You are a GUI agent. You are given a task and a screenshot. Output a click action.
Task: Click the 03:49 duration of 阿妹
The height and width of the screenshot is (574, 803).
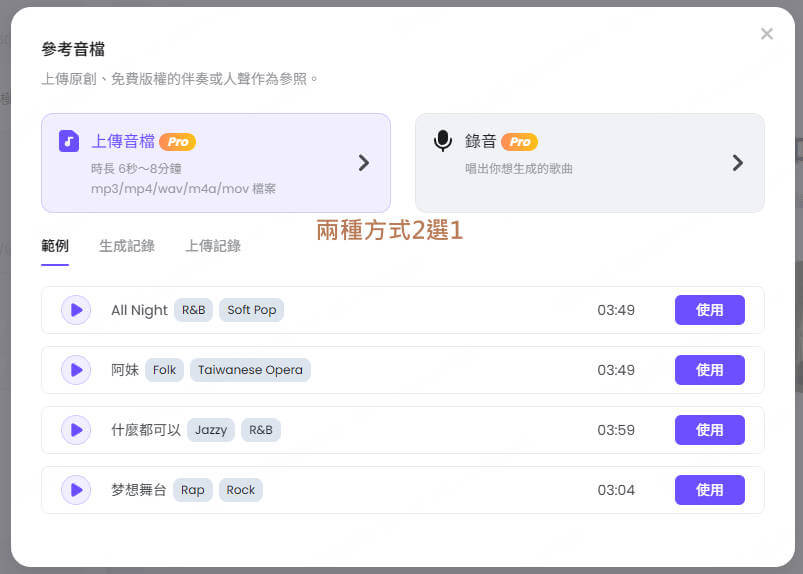pyautogui.click(x=616, y=370)
